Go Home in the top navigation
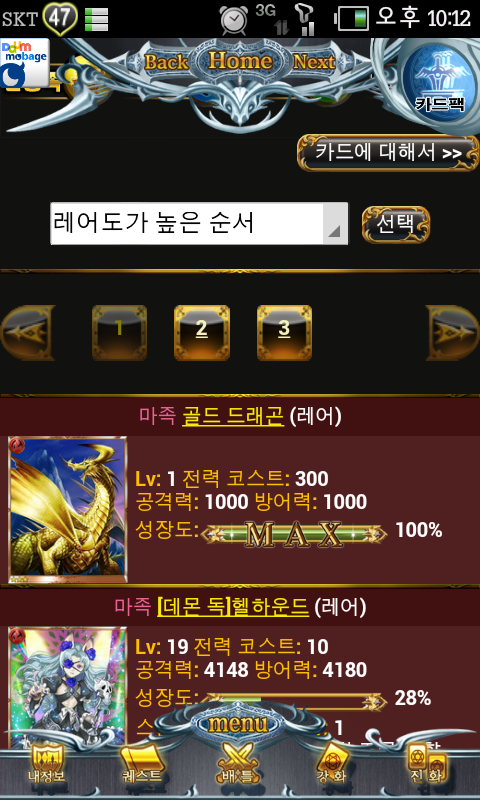This screenshot has height=800, width=480. 240,61
